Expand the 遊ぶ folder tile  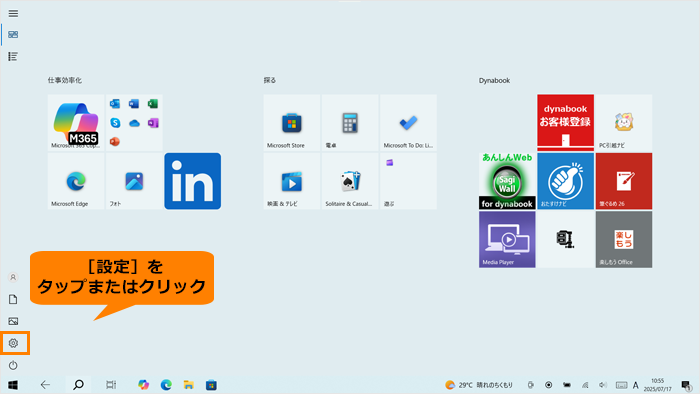coord(408,181)
